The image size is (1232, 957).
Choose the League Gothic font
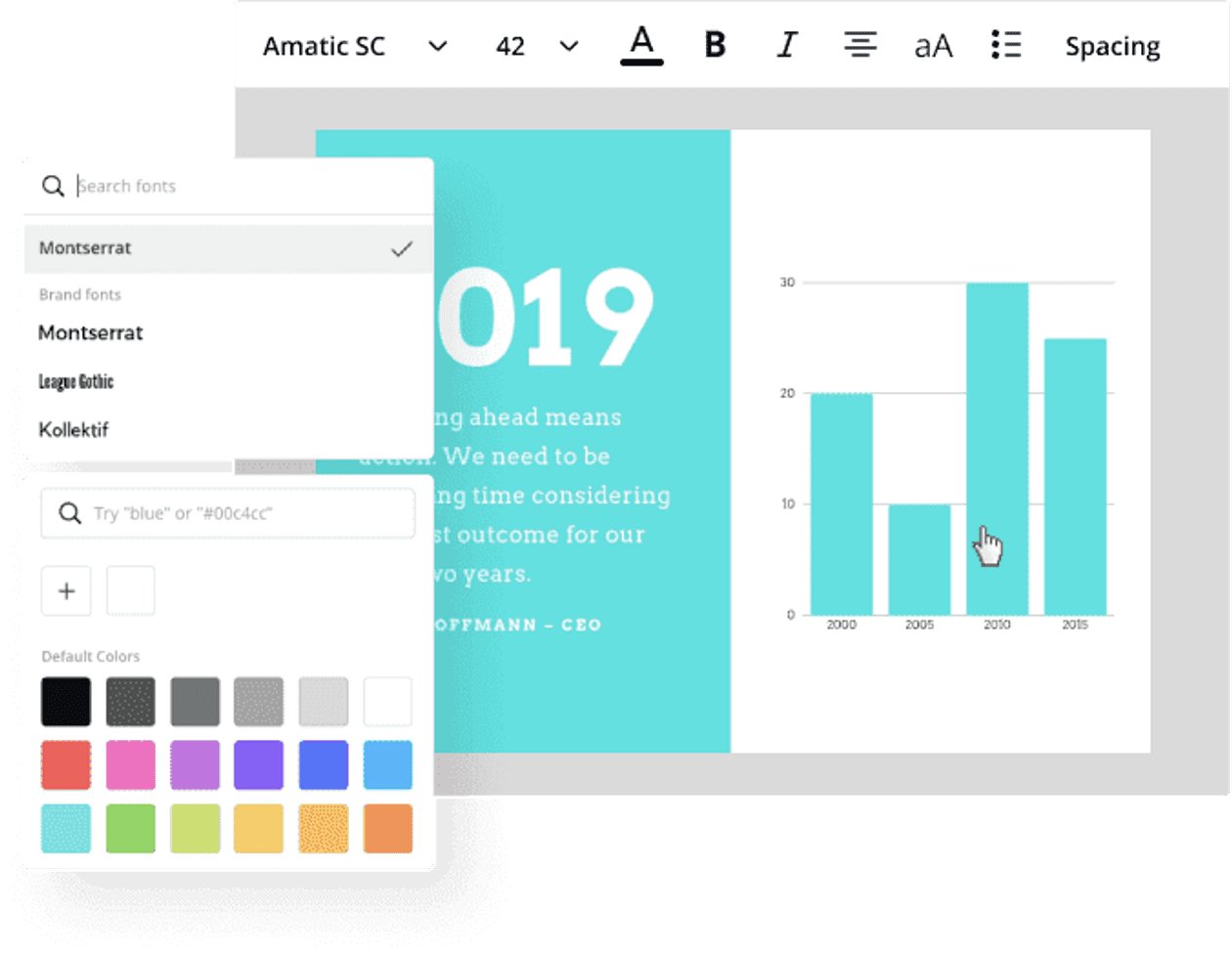[x=76, y=381]
